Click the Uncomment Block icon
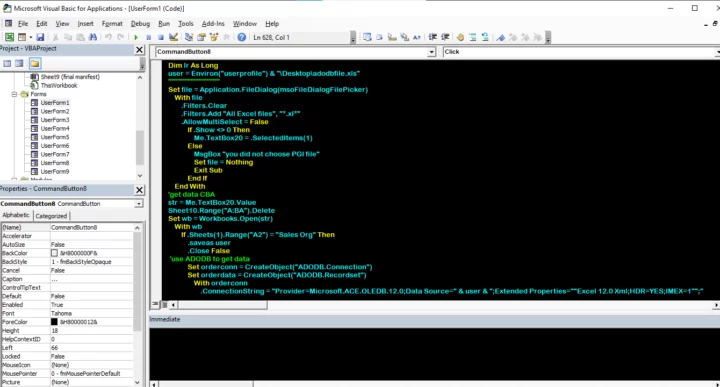The image size is (720, 387). [485, 37]
